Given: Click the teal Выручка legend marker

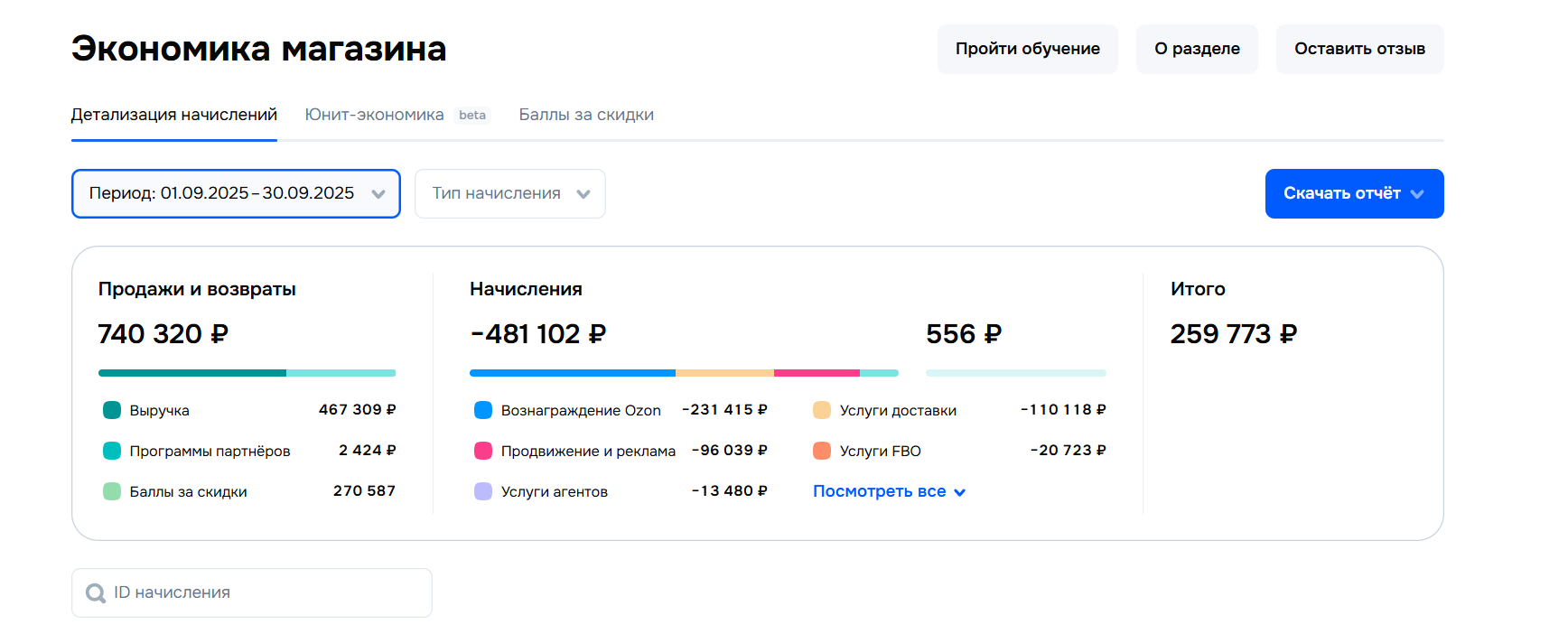Looking at the screenshot, I should [112, 410].
